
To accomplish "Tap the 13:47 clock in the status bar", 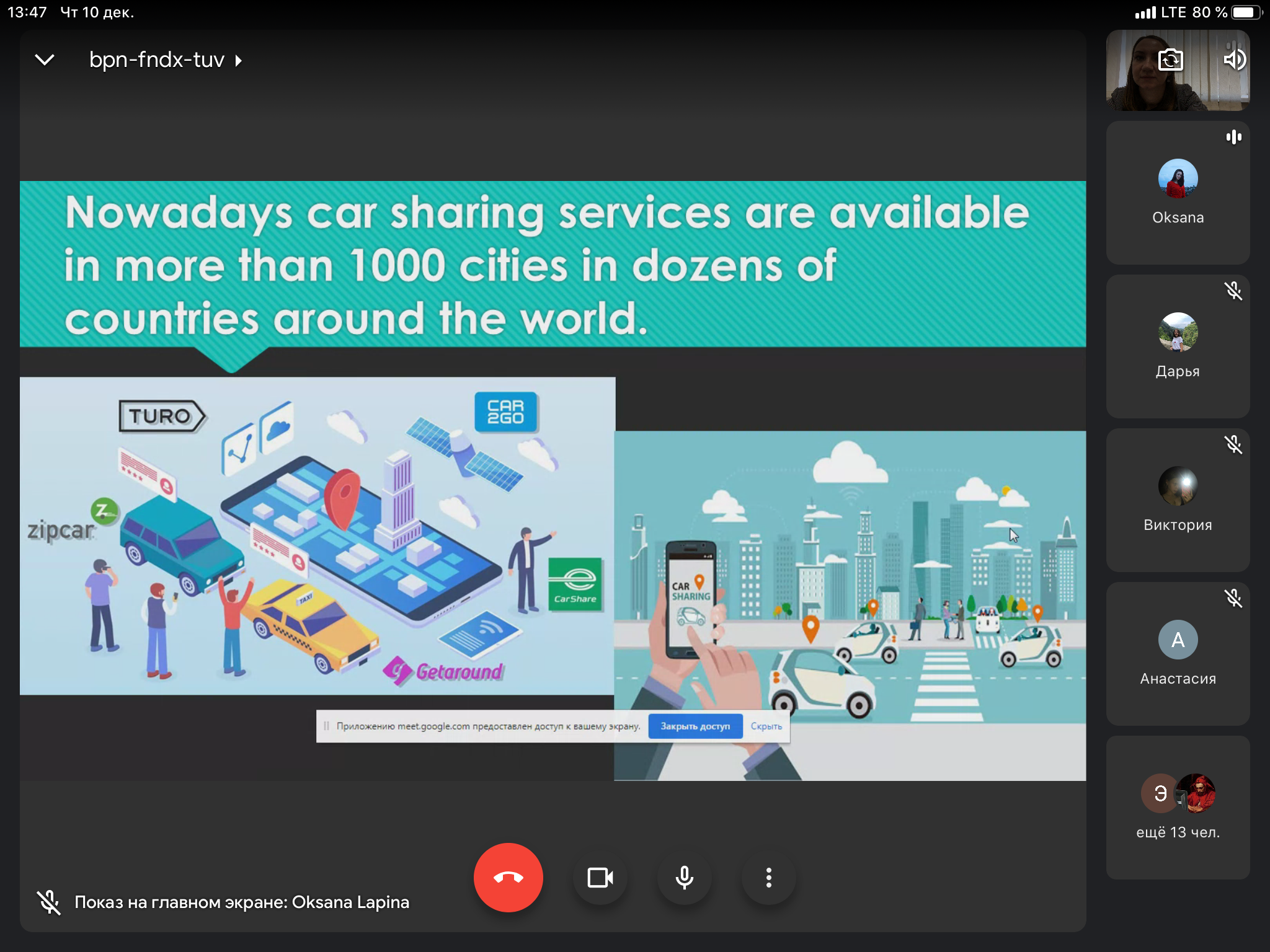I will [x=27, y=12].
